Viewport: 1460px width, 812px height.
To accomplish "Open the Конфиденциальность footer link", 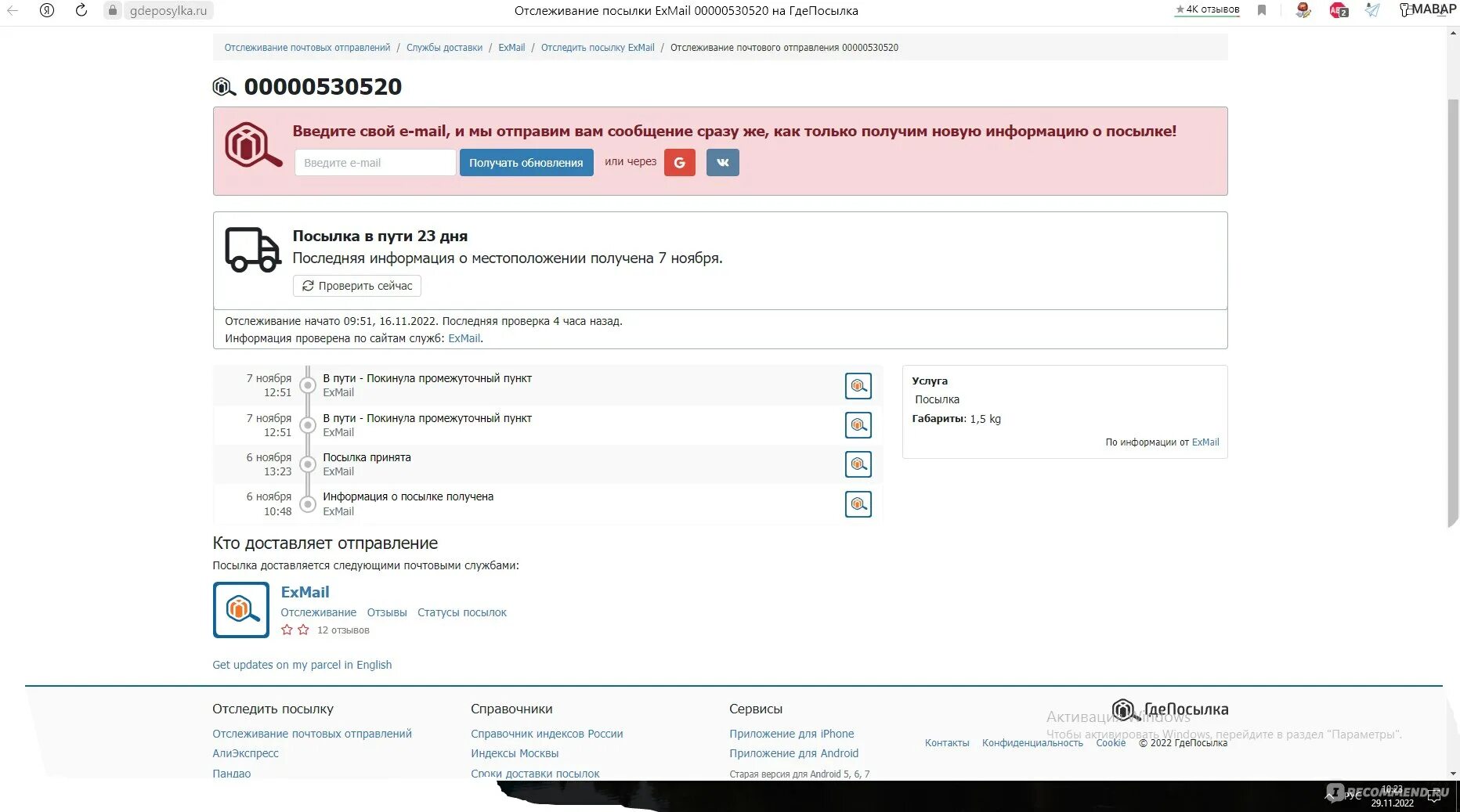I will click(x=1032, y=743).
